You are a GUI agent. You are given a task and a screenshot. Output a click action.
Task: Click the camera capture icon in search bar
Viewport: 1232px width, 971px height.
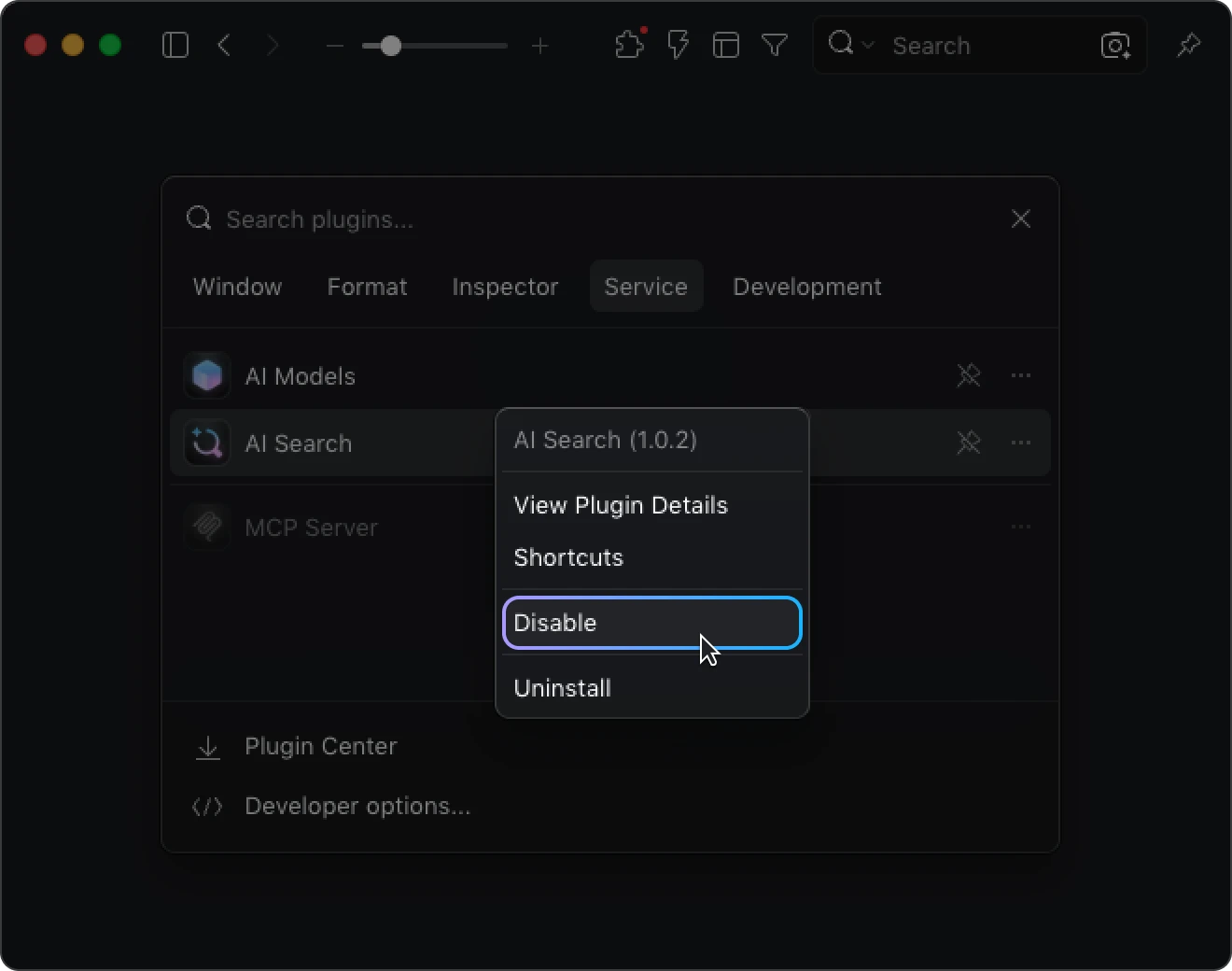coord(1114,45)
